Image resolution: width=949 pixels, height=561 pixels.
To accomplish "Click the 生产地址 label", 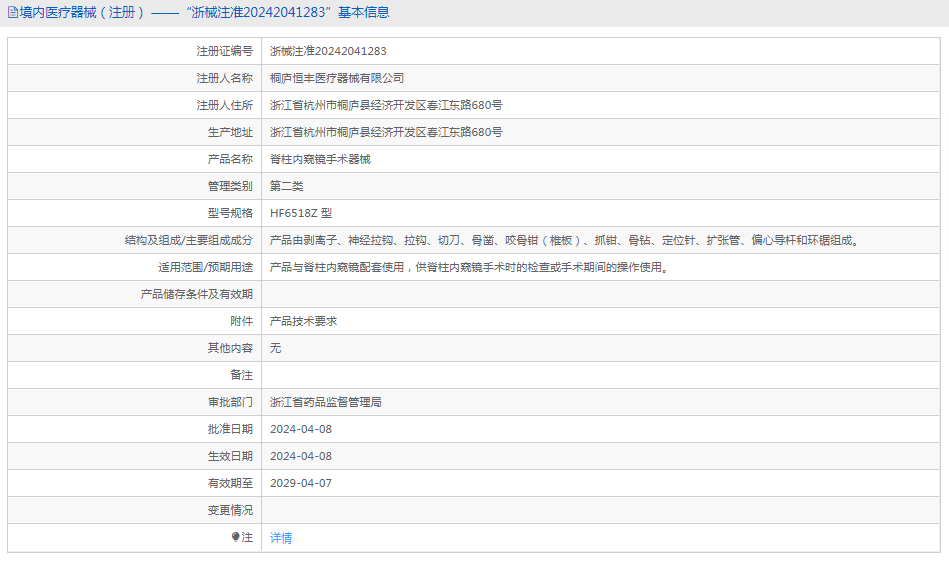I will (230, 132).
